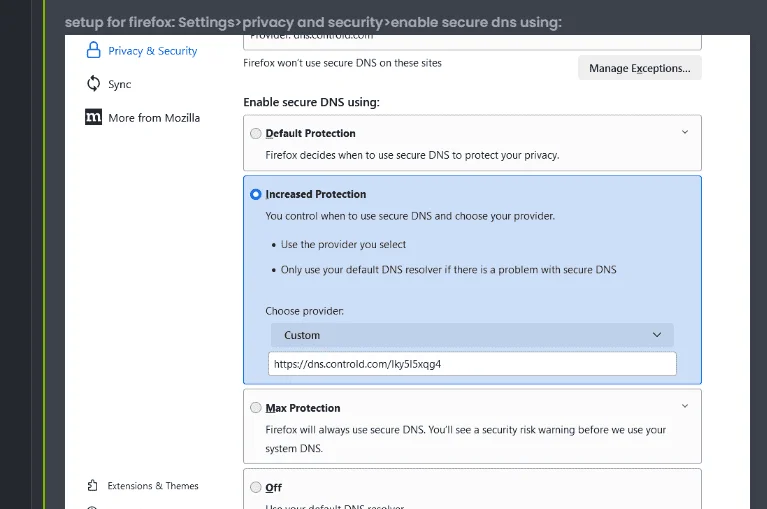Open Privacy & Security settings section
Viewport: 767px width, 509px height.
152,51
